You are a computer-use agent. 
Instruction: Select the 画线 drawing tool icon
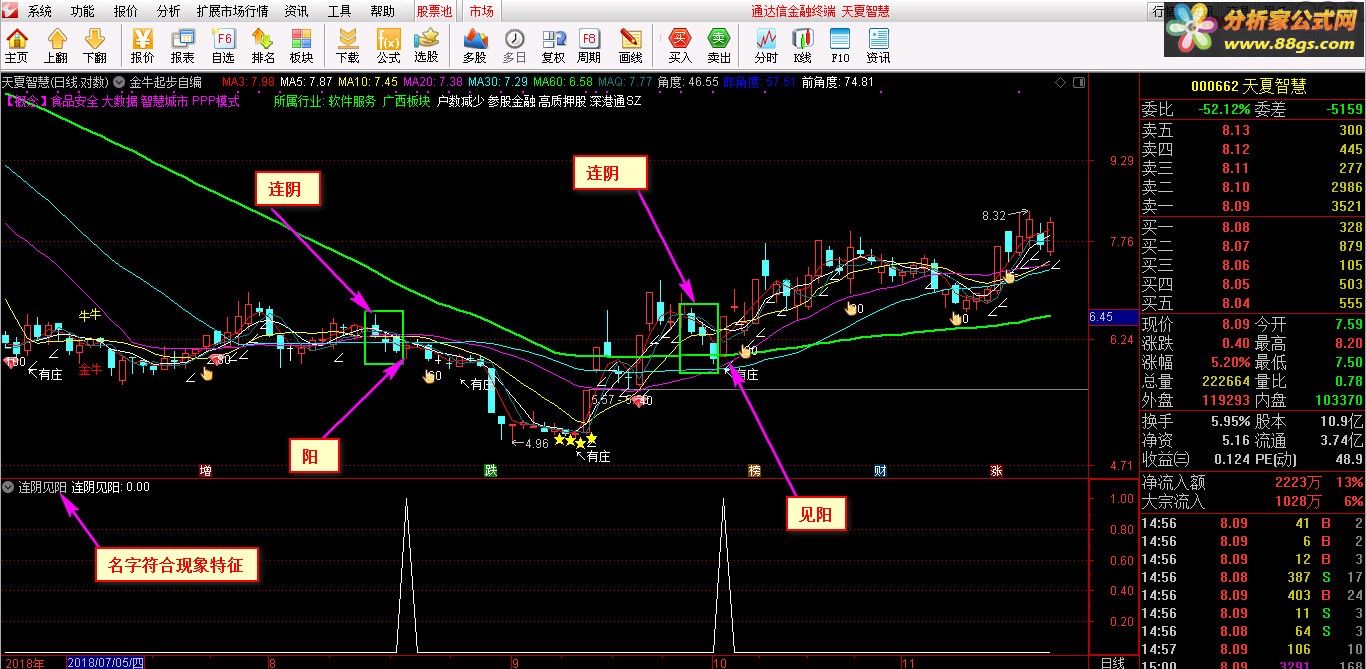(630, 46)
